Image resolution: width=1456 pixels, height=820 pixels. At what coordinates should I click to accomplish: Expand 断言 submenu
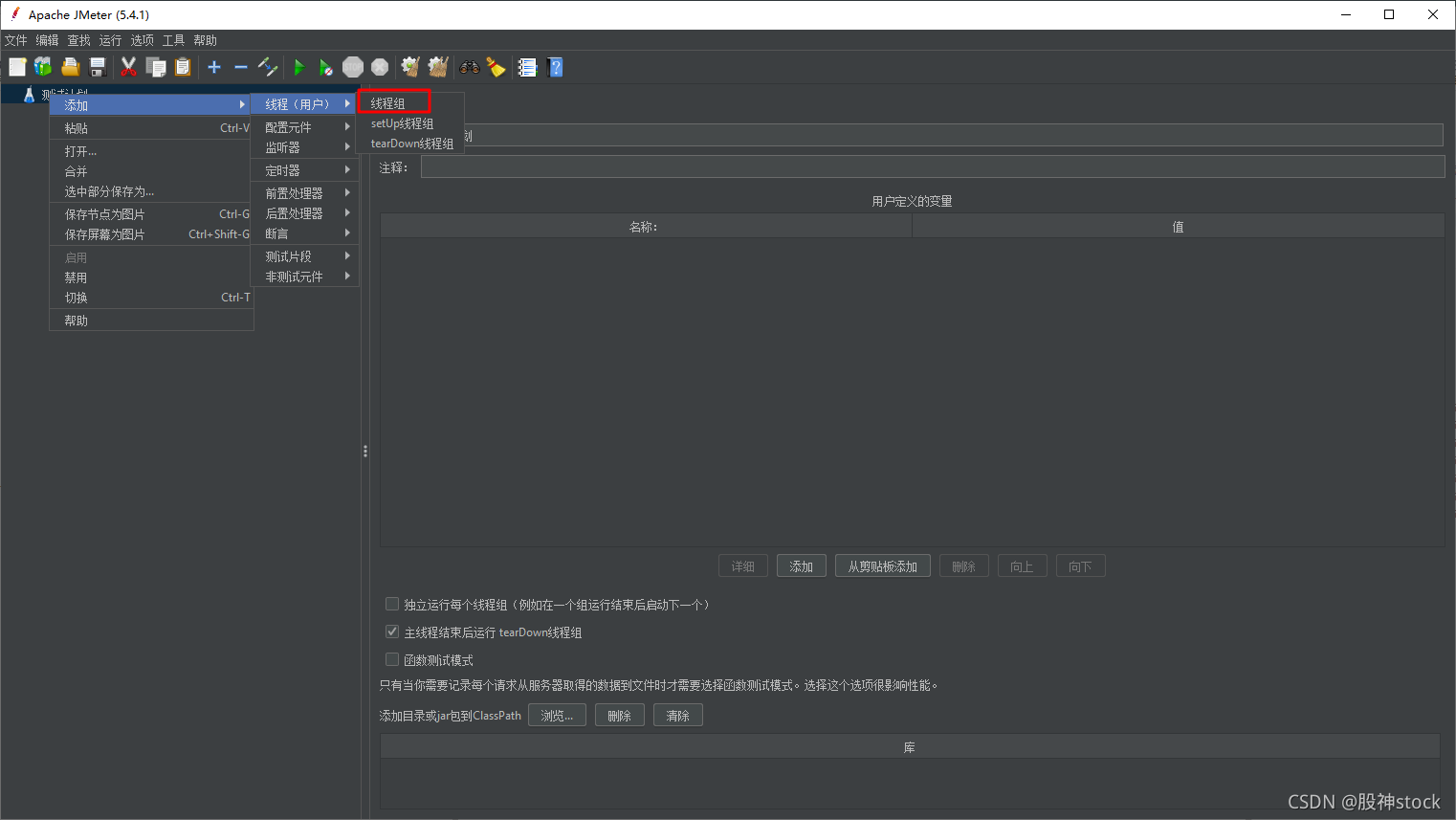tap(304, 233)
